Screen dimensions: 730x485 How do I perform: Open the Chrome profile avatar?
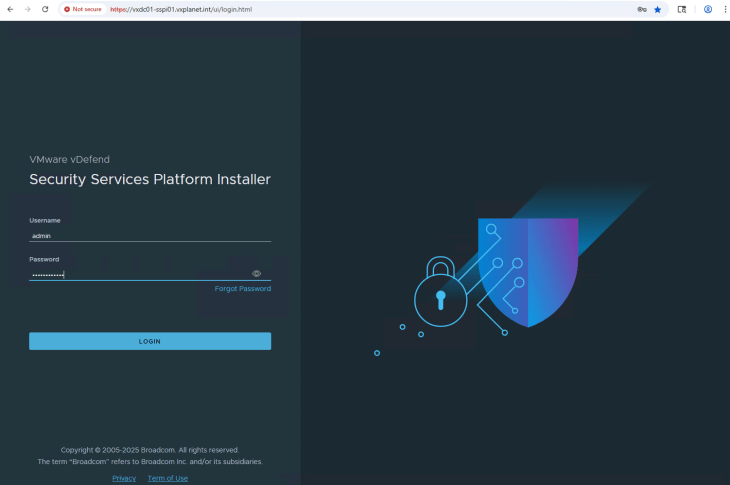[708, 9]
